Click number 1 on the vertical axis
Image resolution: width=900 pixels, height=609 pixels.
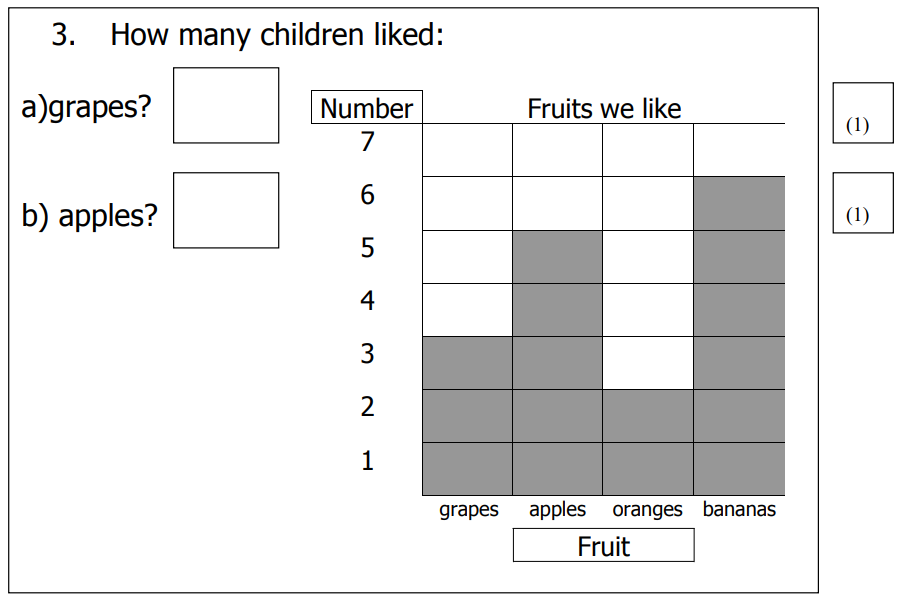(368, 461)
